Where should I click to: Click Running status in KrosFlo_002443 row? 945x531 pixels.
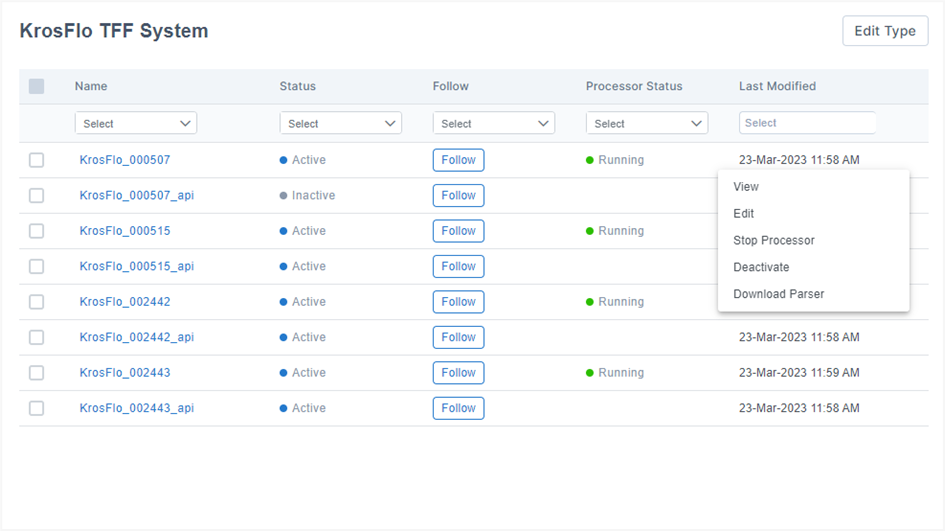tap(615, 372)
